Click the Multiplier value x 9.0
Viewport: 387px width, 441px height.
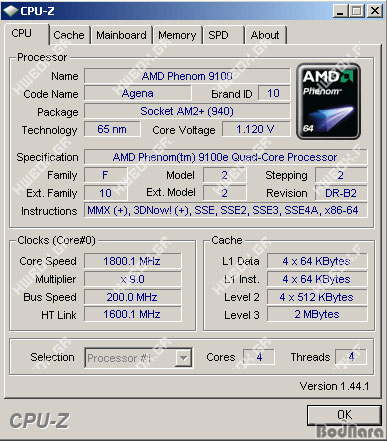tap(132, 279)
